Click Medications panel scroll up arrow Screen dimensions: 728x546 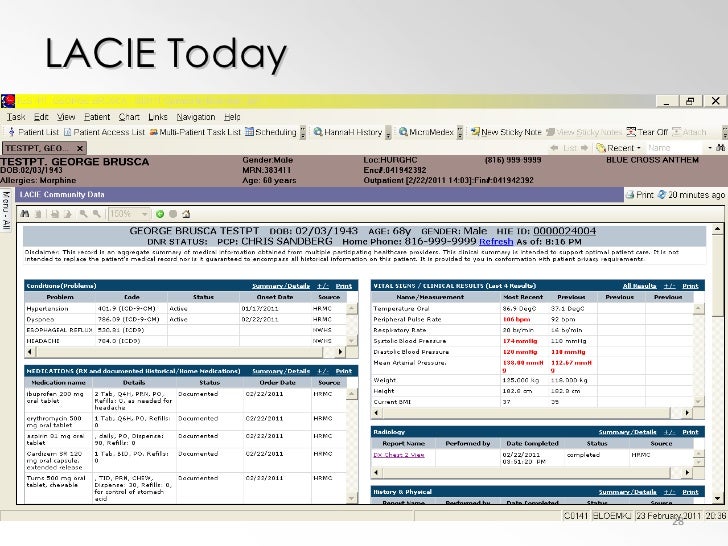[351, 394]
